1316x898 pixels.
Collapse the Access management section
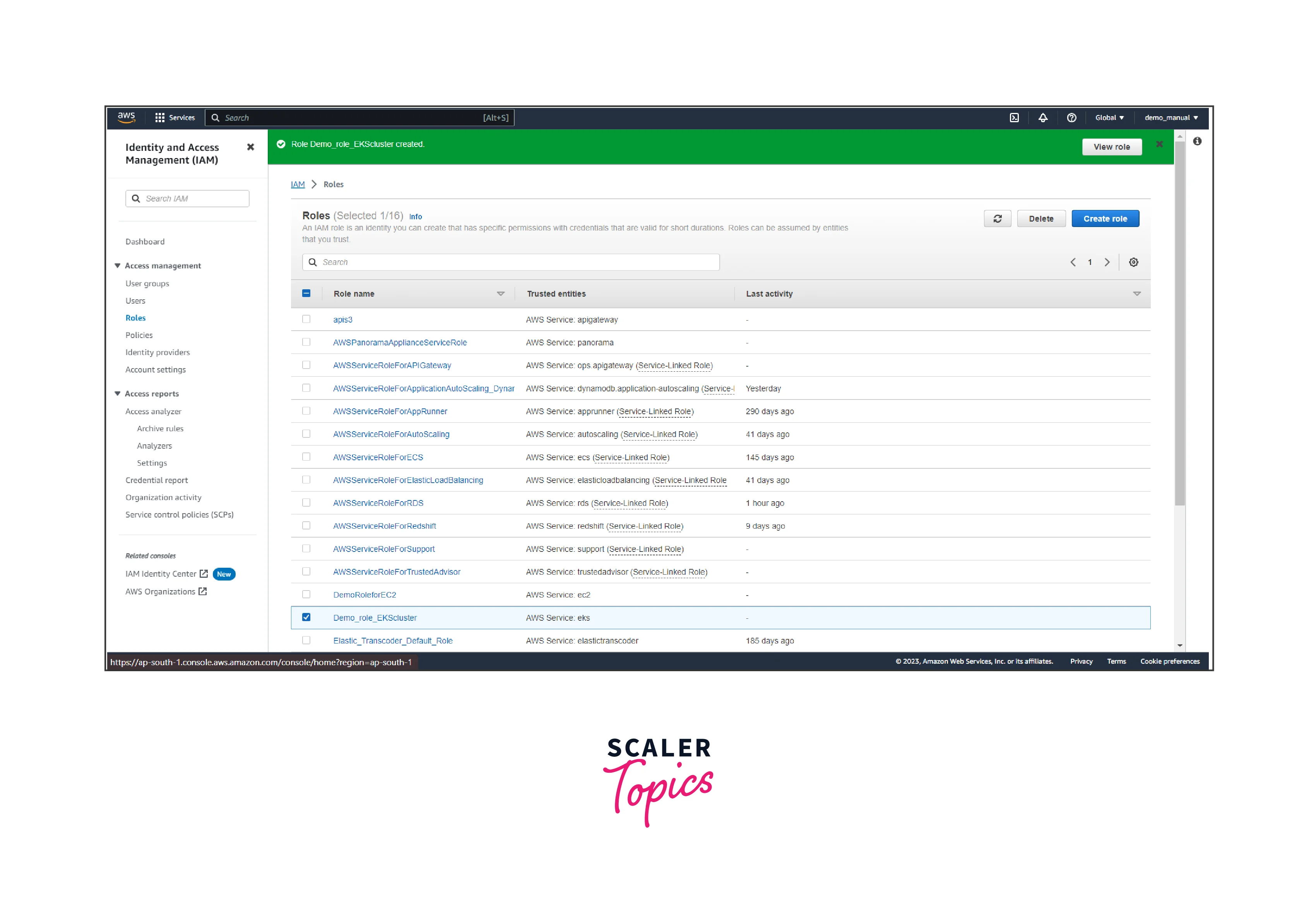click(x=118, y=265)
